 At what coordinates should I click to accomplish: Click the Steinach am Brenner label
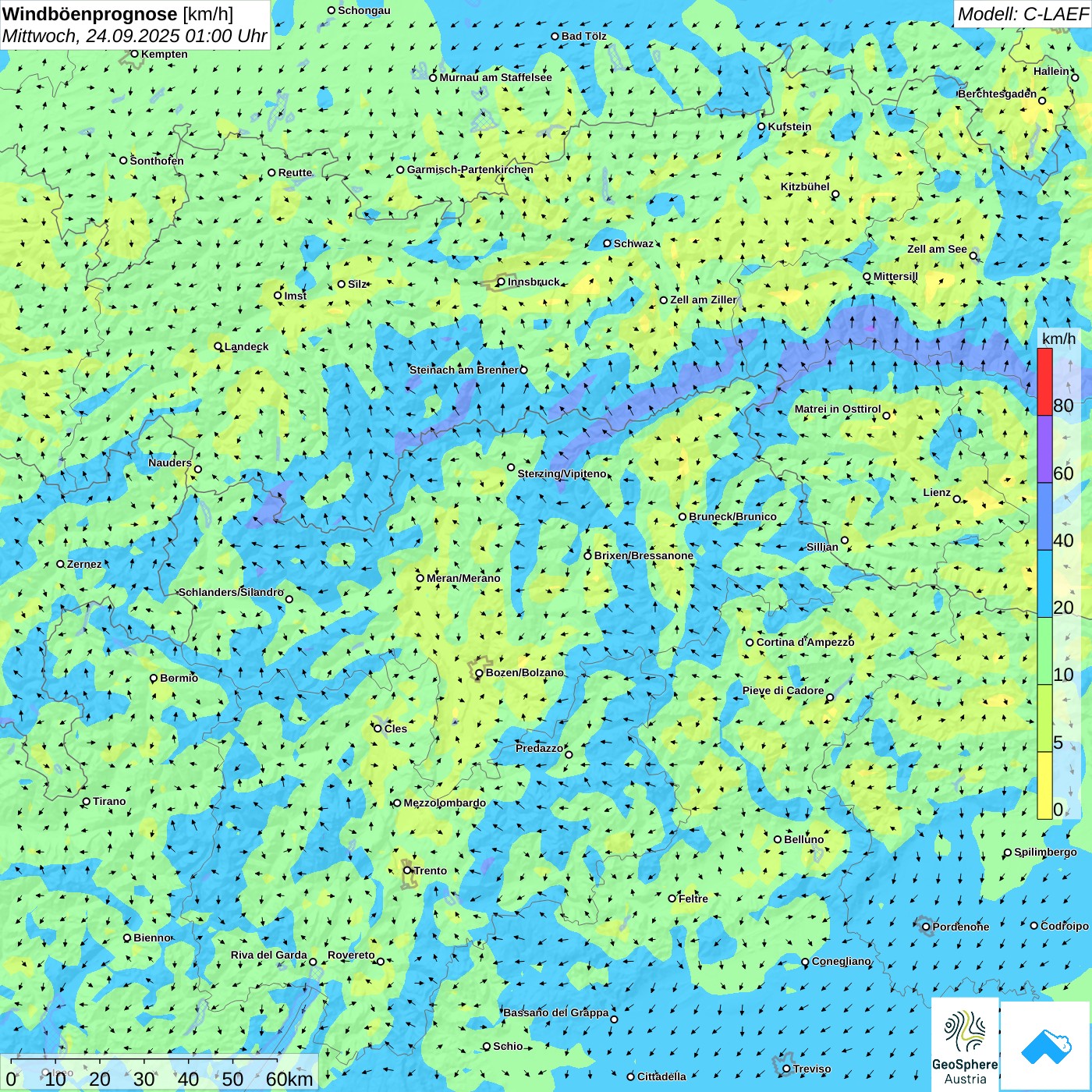pos(464,370)
